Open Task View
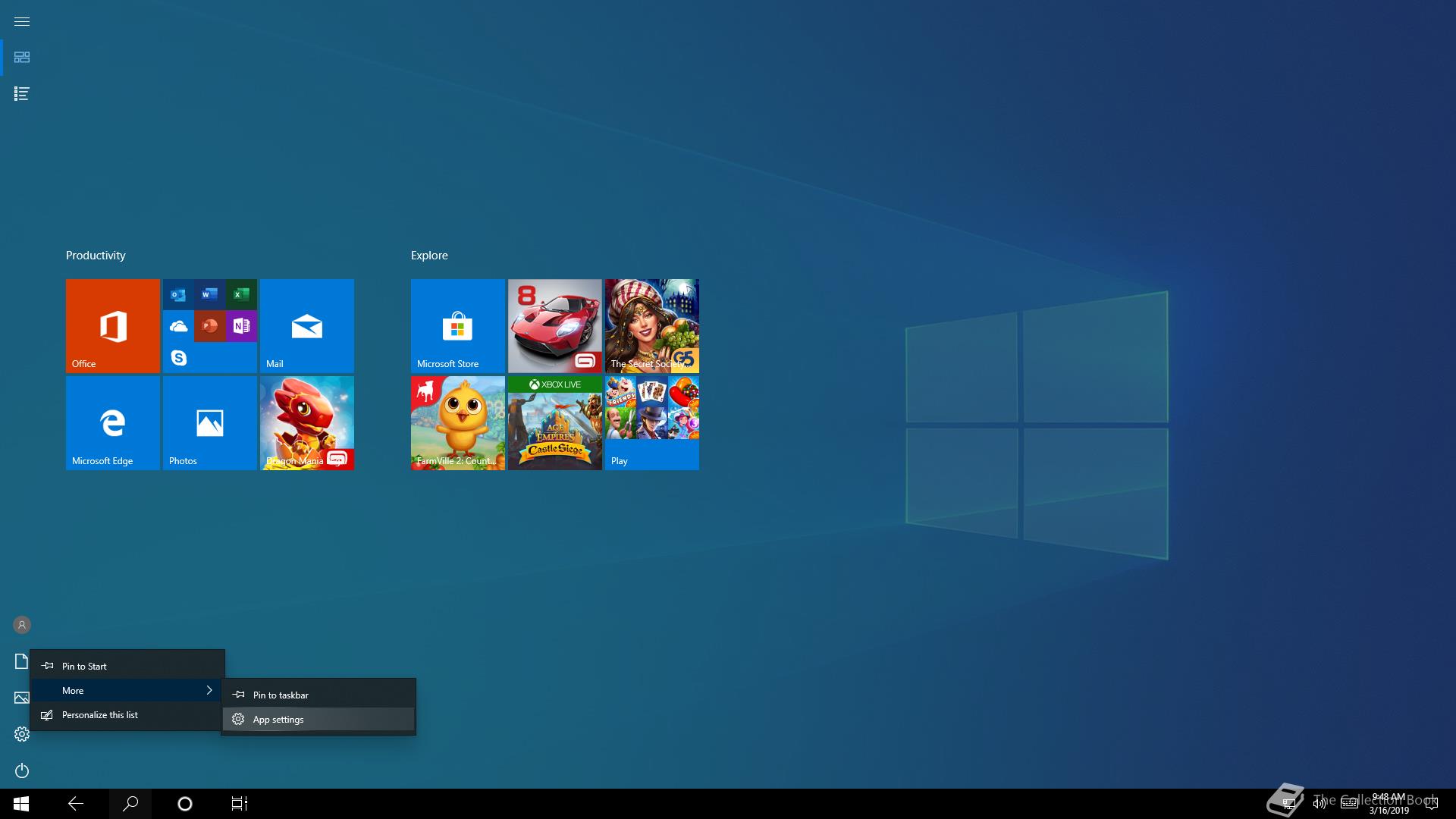 240,804
